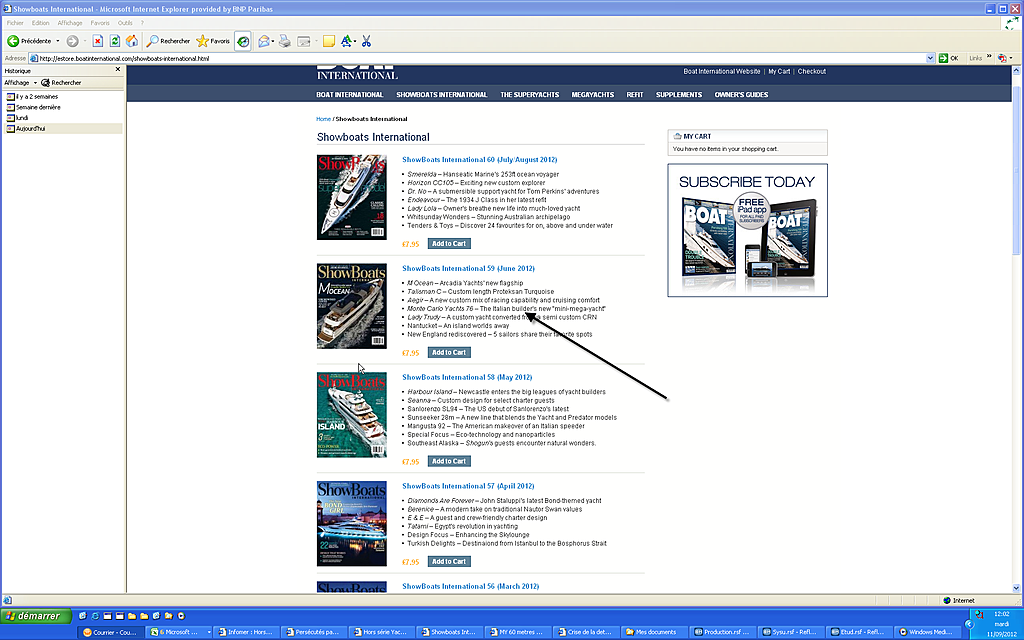Switch to the Courrier taskbar window
The height and width of the screenshot is (640, 1024).
point(110,632)
